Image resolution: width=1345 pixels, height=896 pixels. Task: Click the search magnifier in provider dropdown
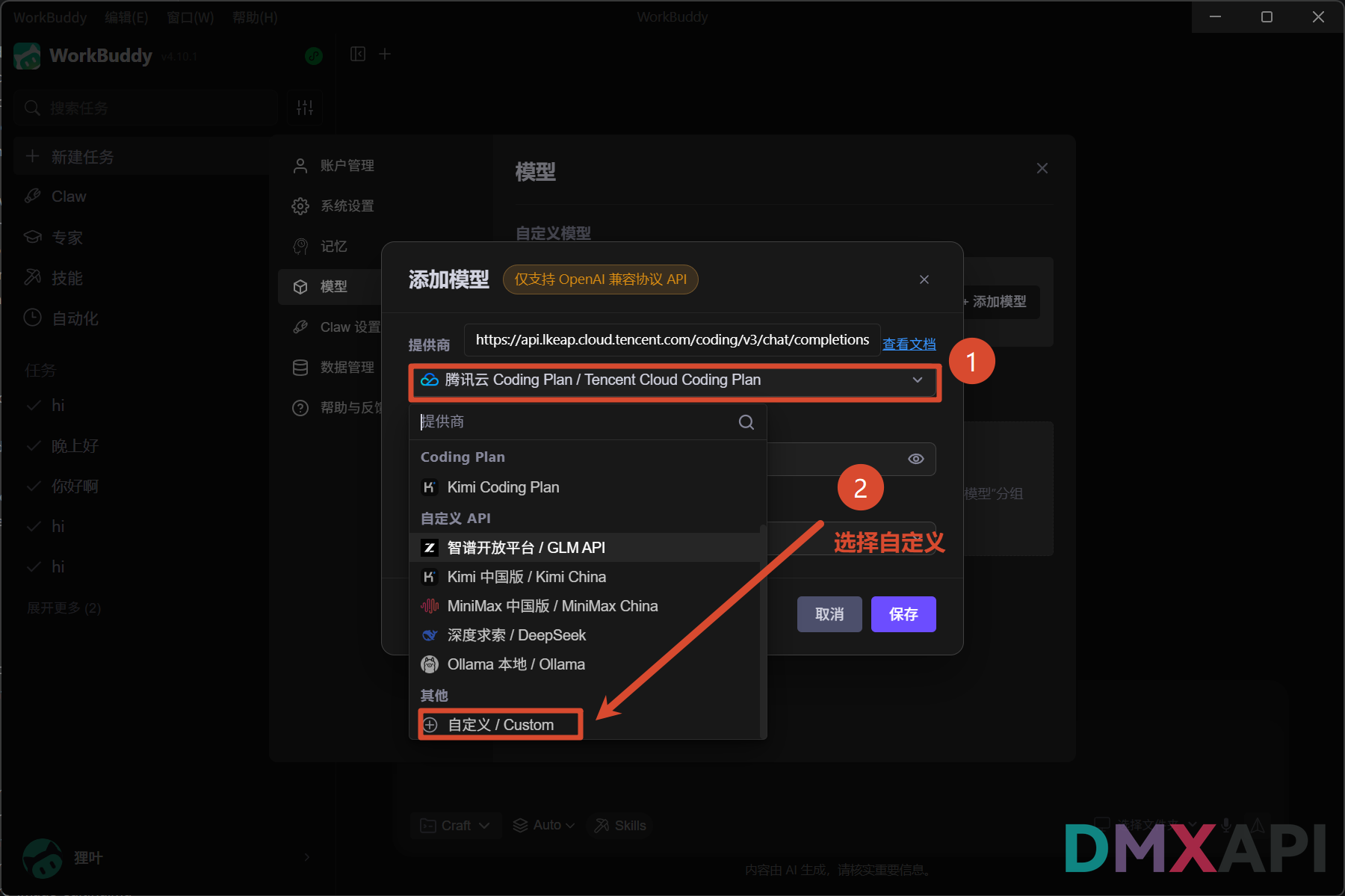tap(746, 422)
